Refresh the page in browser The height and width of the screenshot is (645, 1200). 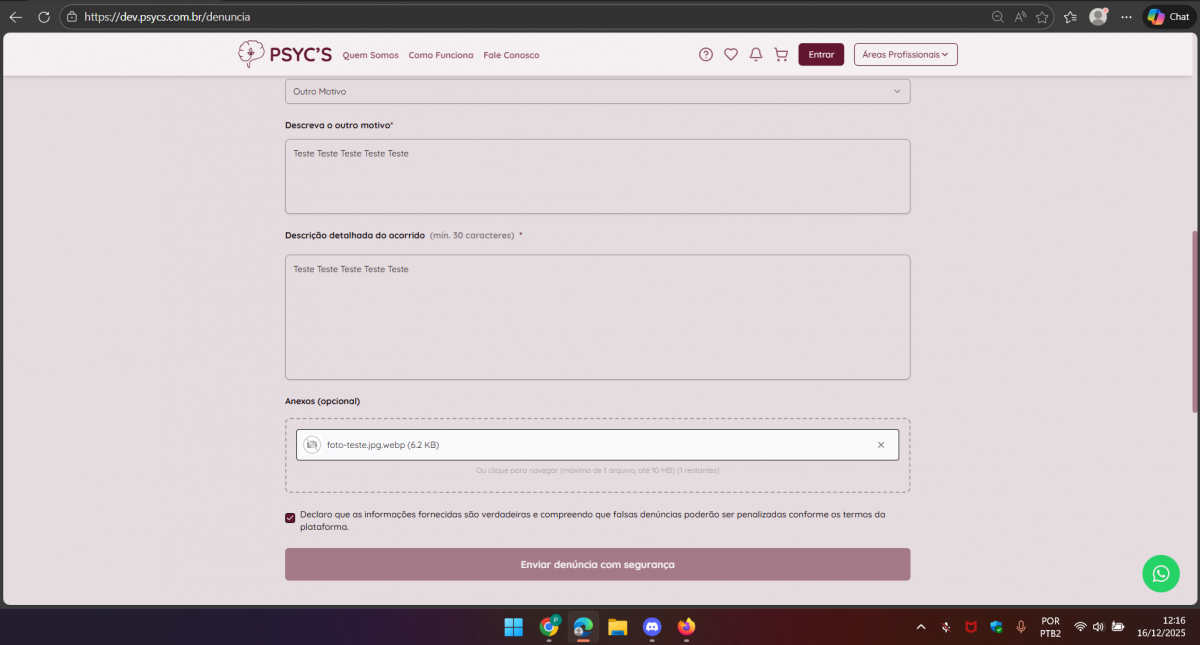(43, 17)
